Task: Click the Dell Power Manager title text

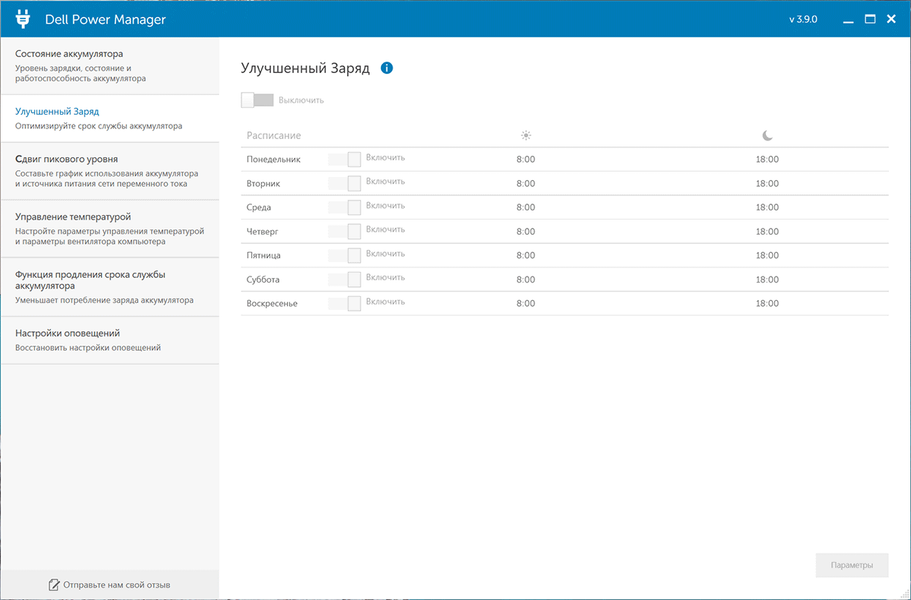Action: point(105,20)
